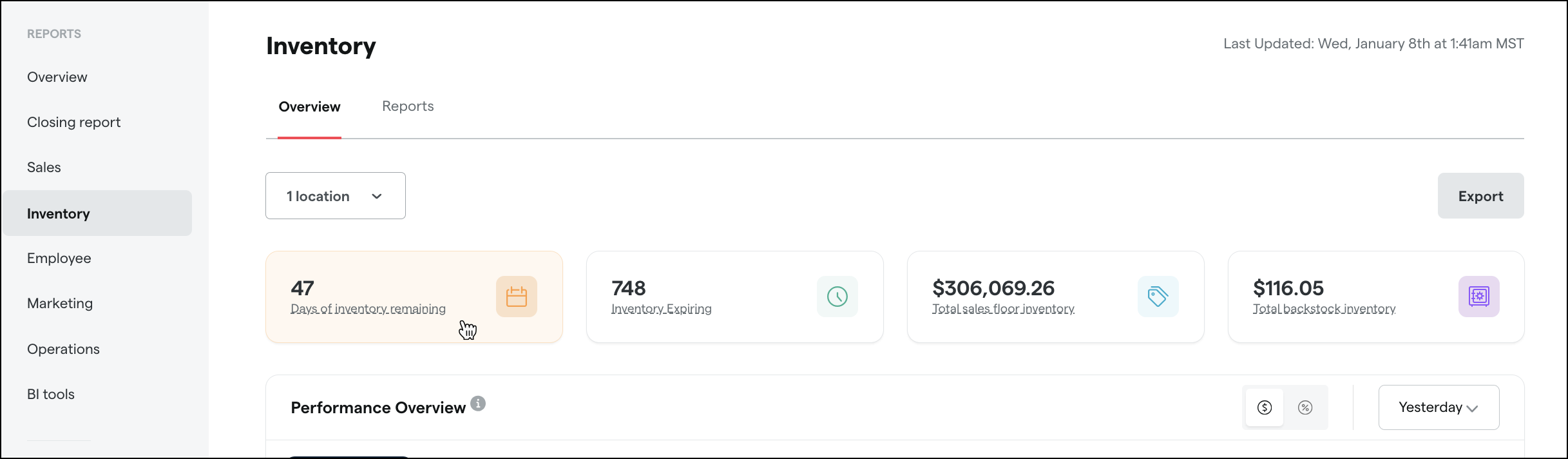Switch to the Reports tab

click(x=408, y=106)
